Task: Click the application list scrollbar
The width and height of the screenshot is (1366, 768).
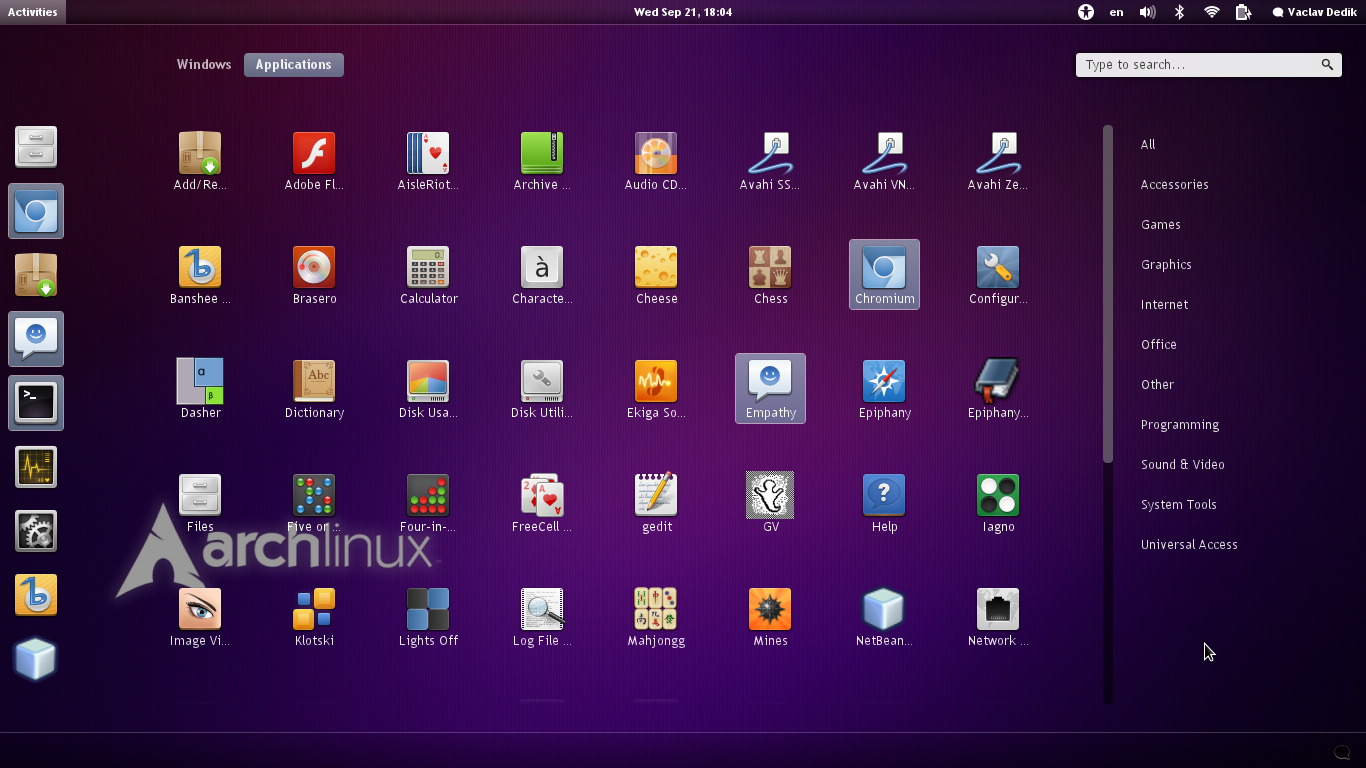Action: pyautogui.click(x=1108, y=294)
